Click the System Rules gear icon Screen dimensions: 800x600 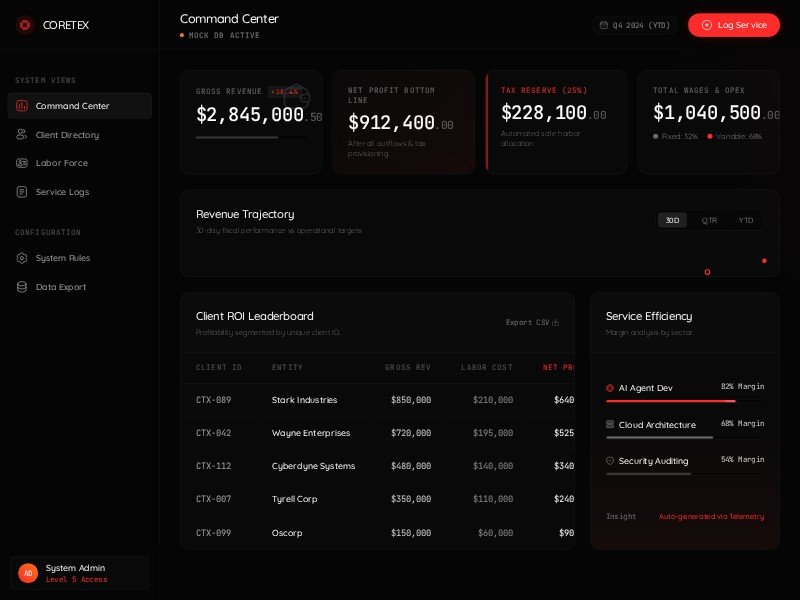pyautogui.click(x=22, y=258)
